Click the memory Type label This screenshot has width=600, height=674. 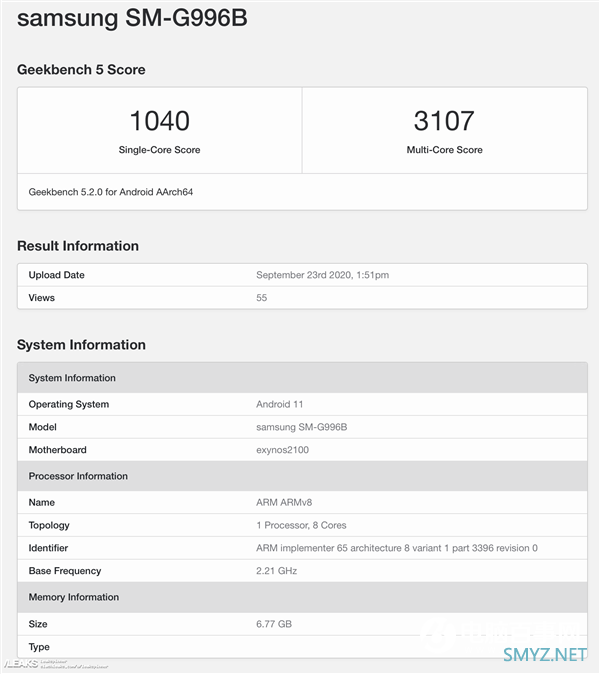point(39,647)
